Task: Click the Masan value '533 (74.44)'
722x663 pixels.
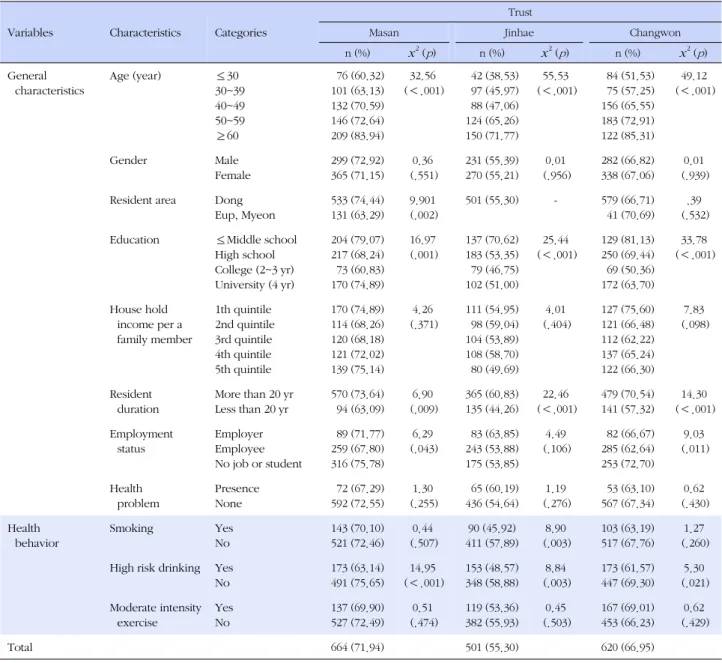Action: 357,200
